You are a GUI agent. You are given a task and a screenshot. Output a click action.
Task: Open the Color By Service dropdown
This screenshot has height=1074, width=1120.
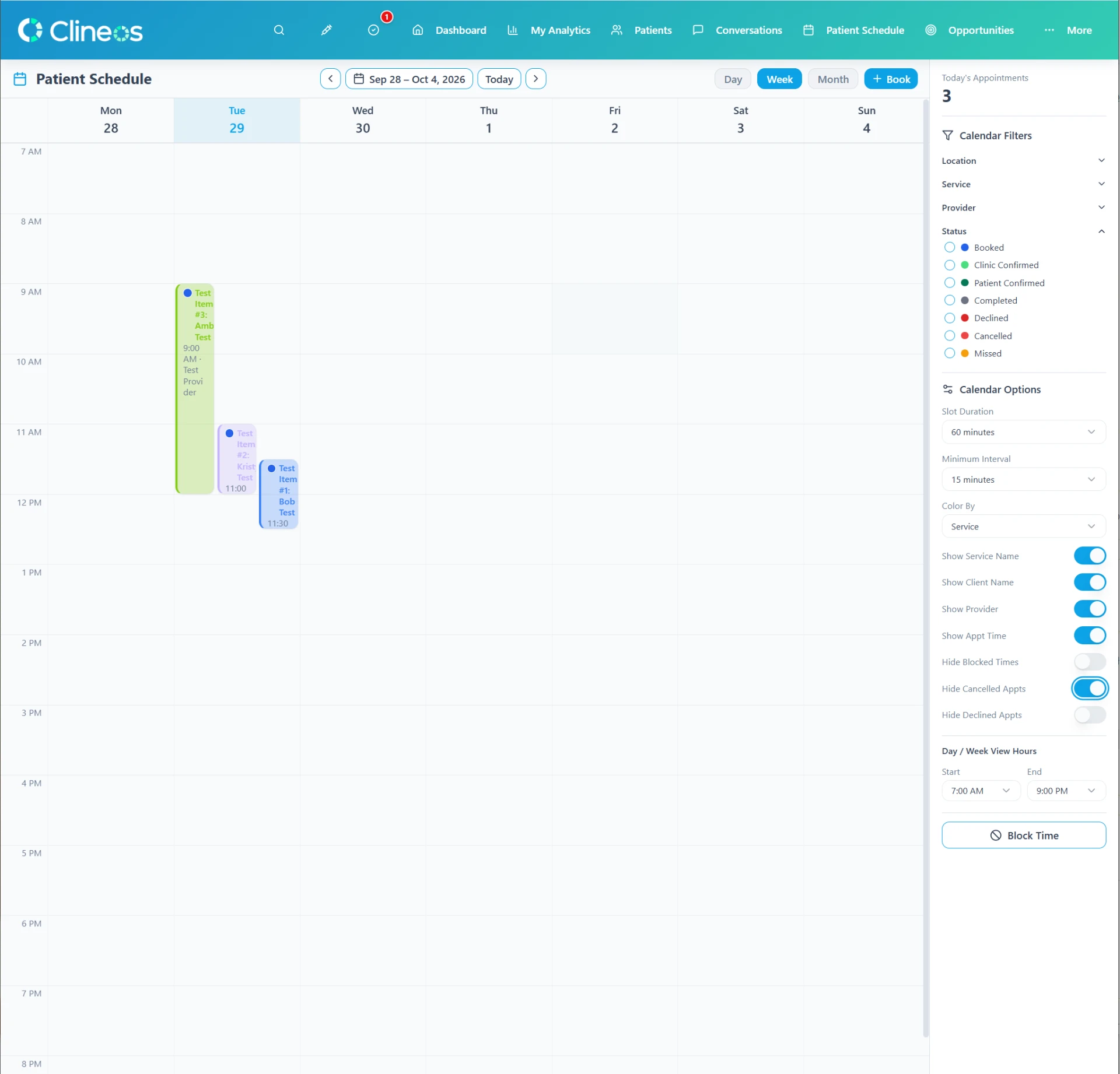pyautogui.click(x=1024, y=527)
